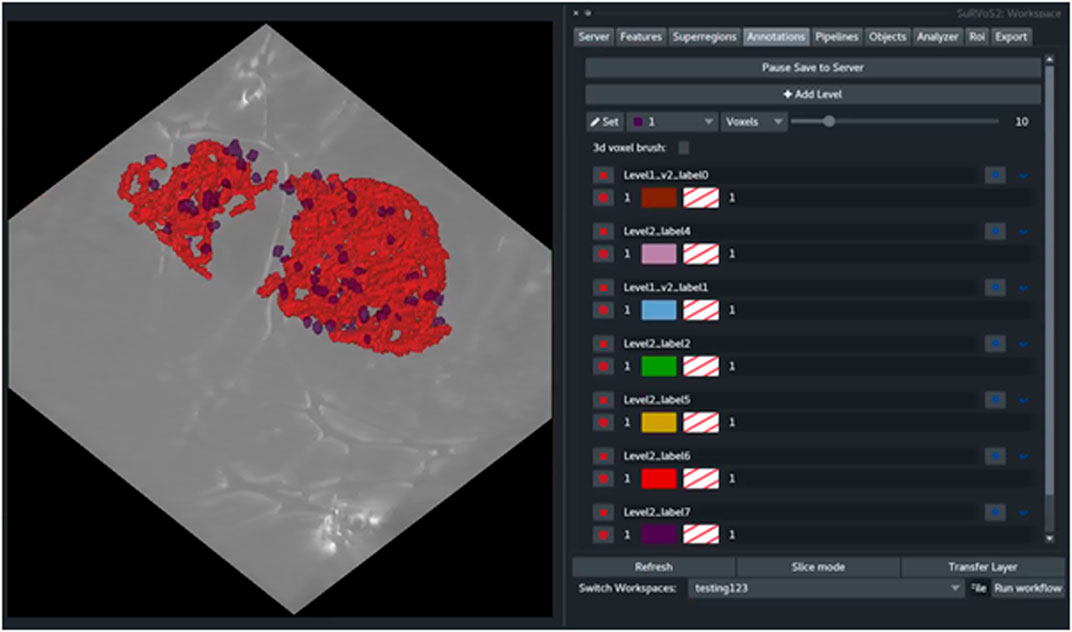
Task: Open the yellow color swatch of Level2_label5
Action: click(x=659, y=422)
